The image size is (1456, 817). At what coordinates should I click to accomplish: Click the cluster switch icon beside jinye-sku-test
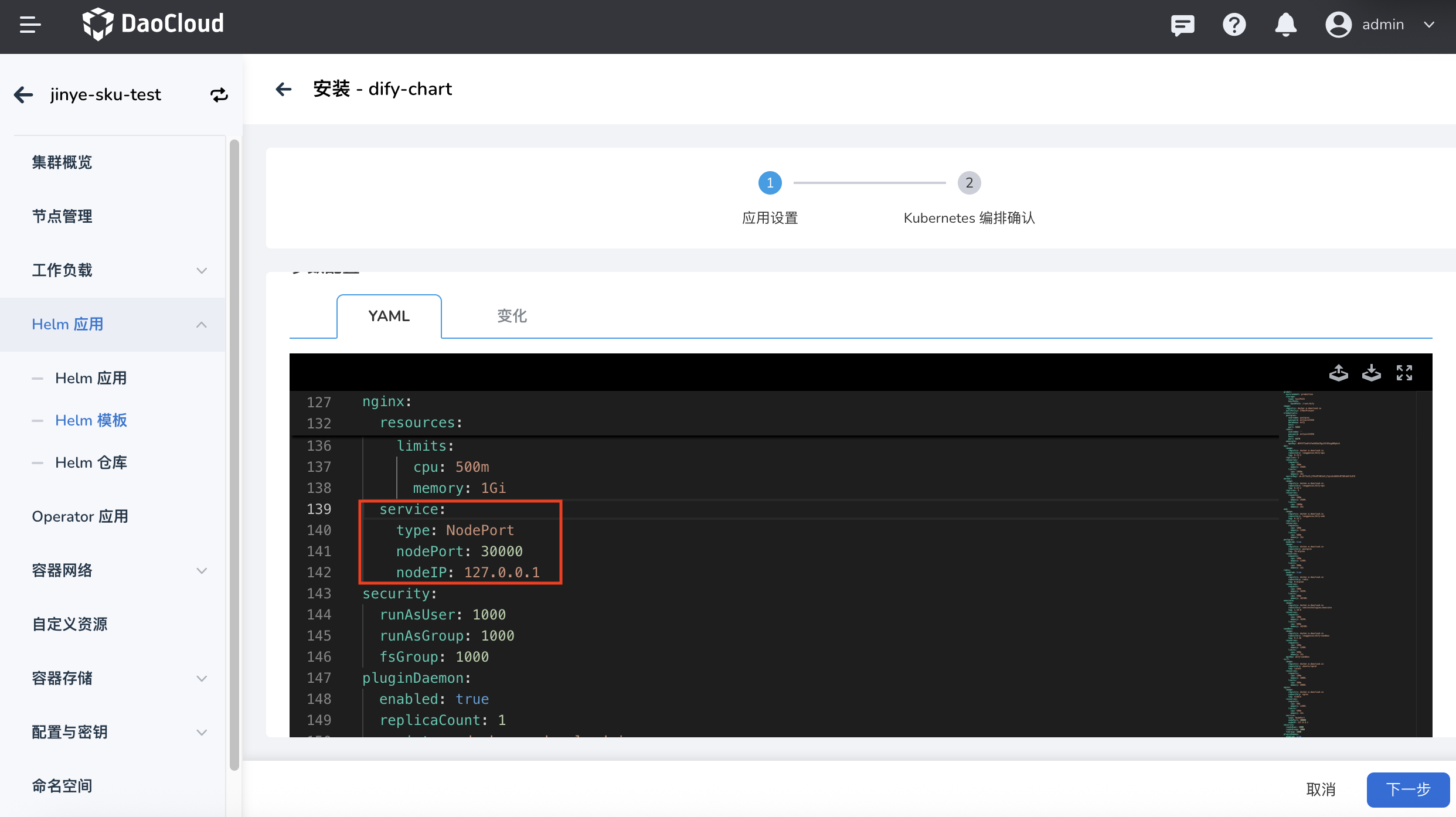click(x=219, y=95)
